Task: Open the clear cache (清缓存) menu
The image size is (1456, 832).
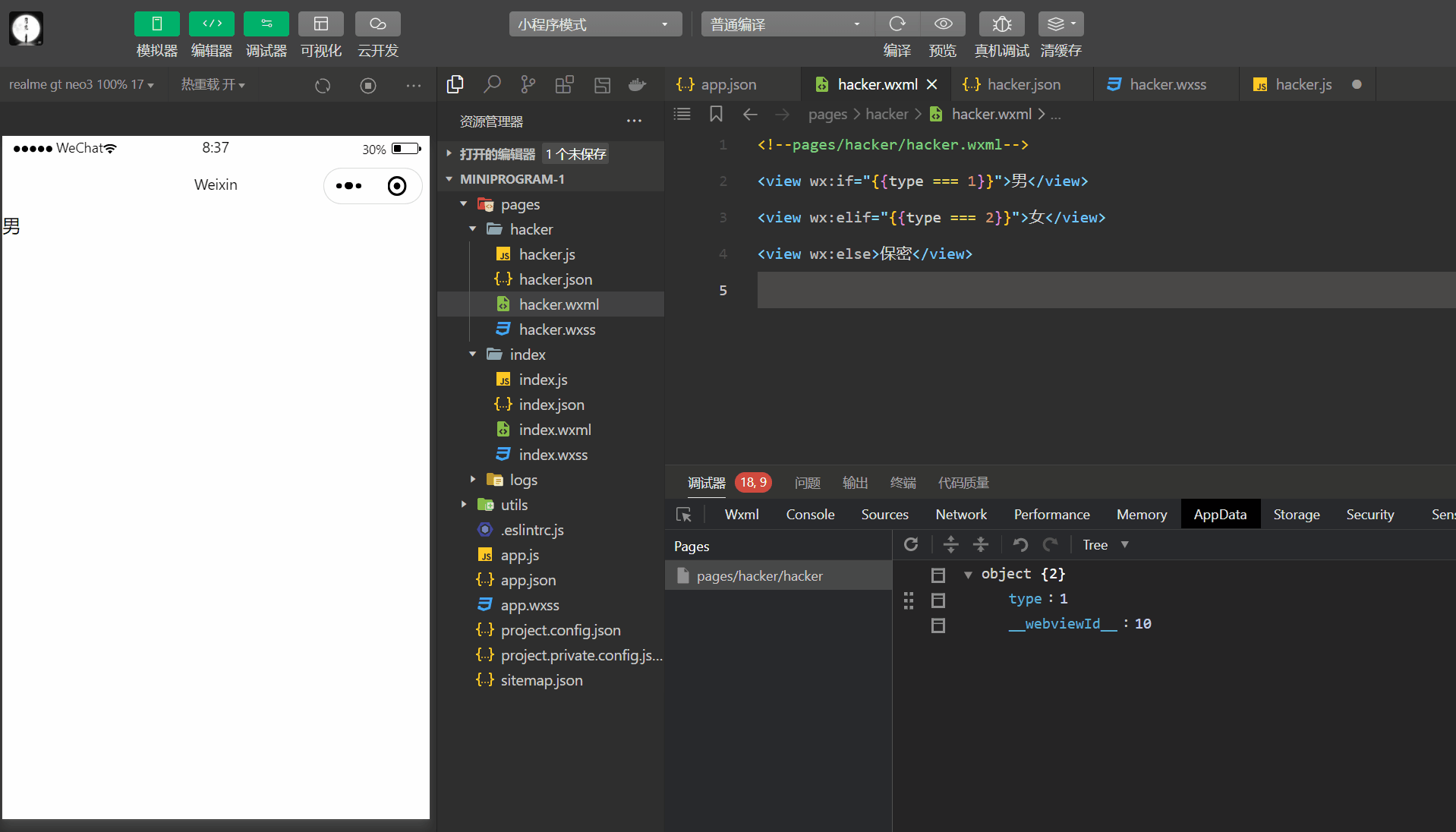Action: [1061, 24]
